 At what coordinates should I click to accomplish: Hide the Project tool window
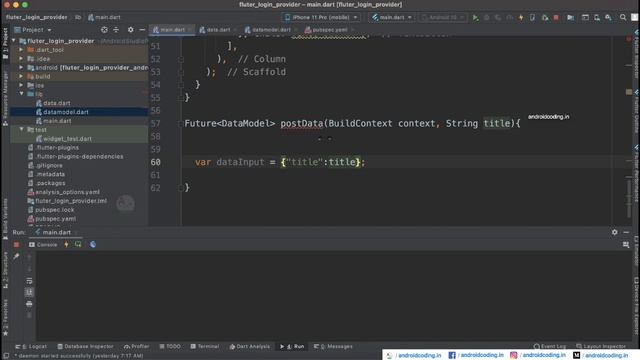(142, 30)
